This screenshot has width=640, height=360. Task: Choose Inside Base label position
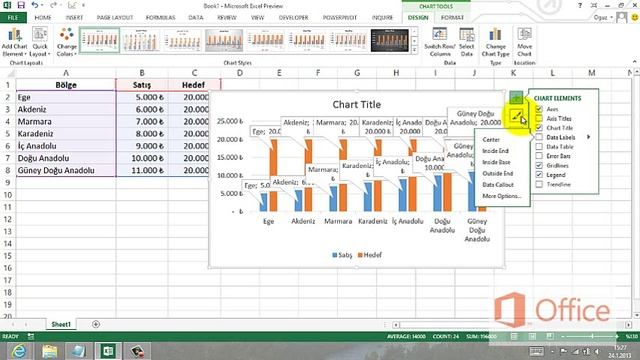pos(496,162)
